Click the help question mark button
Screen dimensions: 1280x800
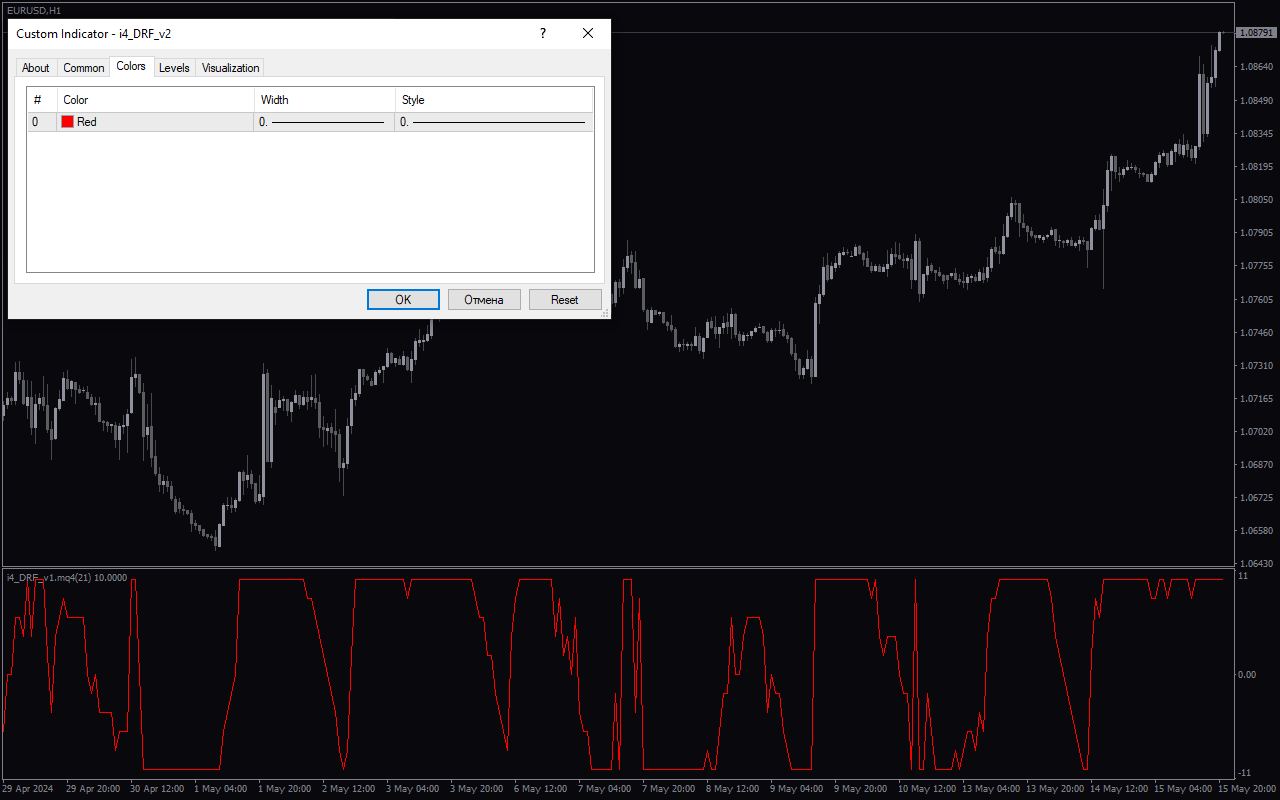(543, 33)
